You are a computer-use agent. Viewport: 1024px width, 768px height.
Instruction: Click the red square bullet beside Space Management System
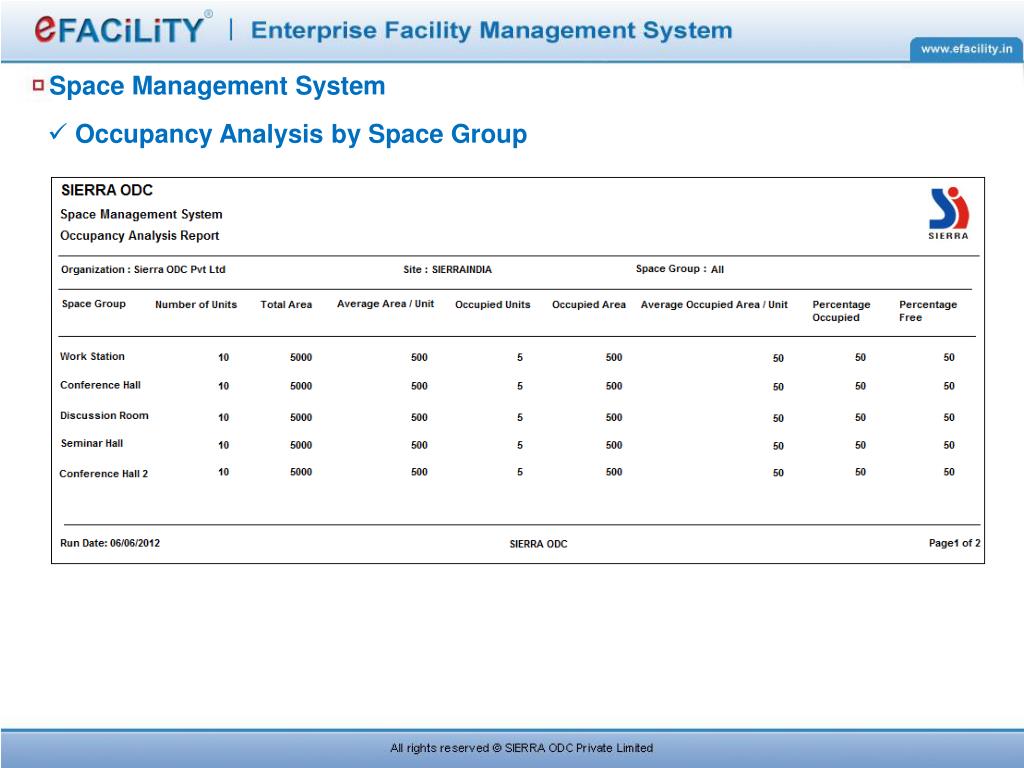click(x=39, y=85)
